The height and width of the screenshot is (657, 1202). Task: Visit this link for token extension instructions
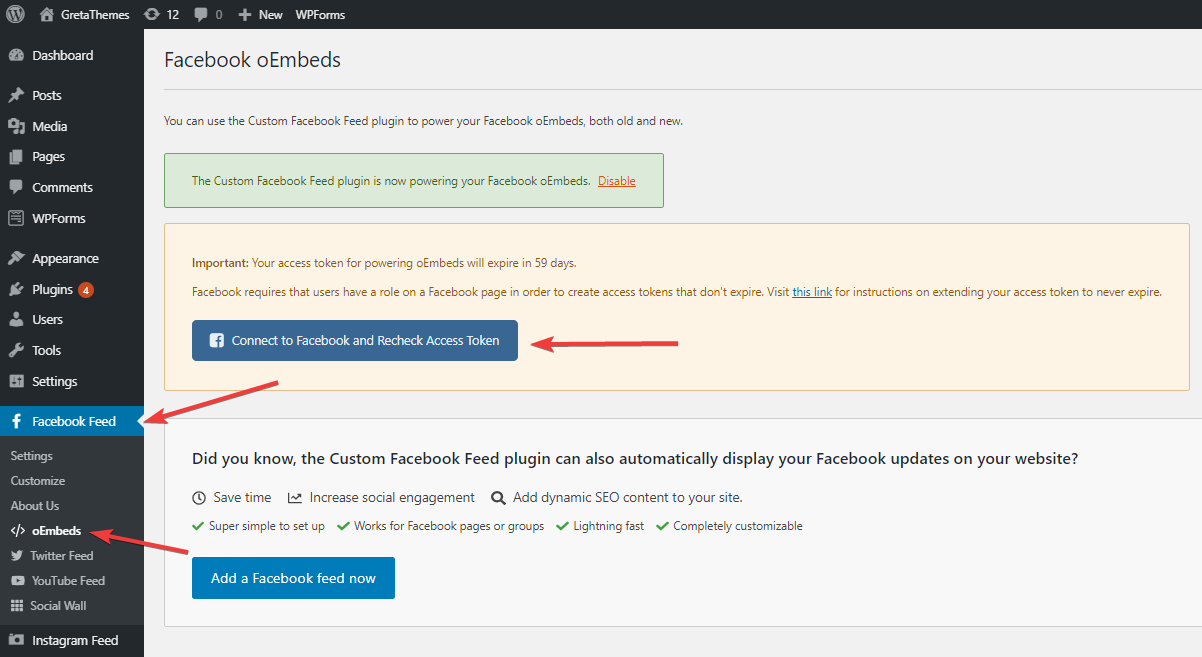pos(812,292)
